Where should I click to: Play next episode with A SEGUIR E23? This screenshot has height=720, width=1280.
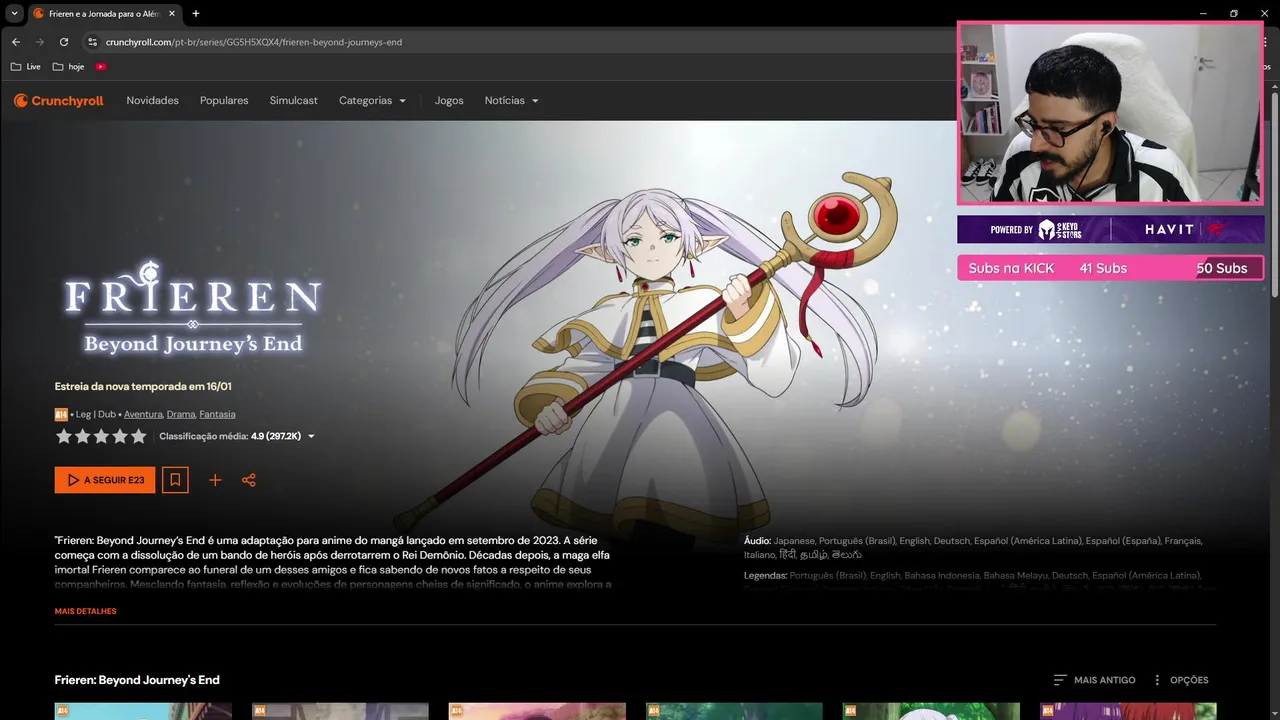105,480
